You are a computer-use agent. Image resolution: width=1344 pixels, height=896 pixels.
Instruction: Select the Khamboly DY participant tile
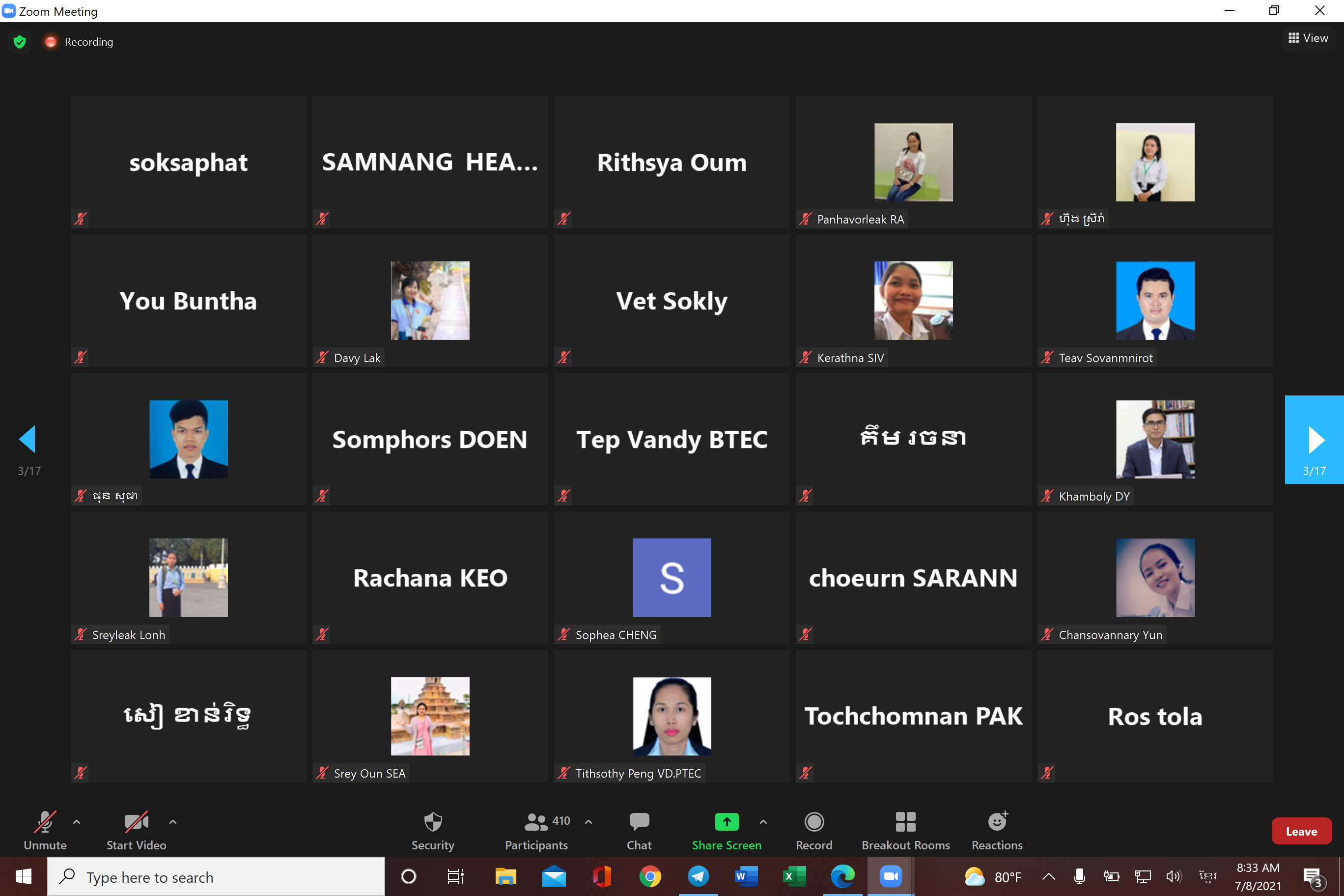[x=1155, y=440]
